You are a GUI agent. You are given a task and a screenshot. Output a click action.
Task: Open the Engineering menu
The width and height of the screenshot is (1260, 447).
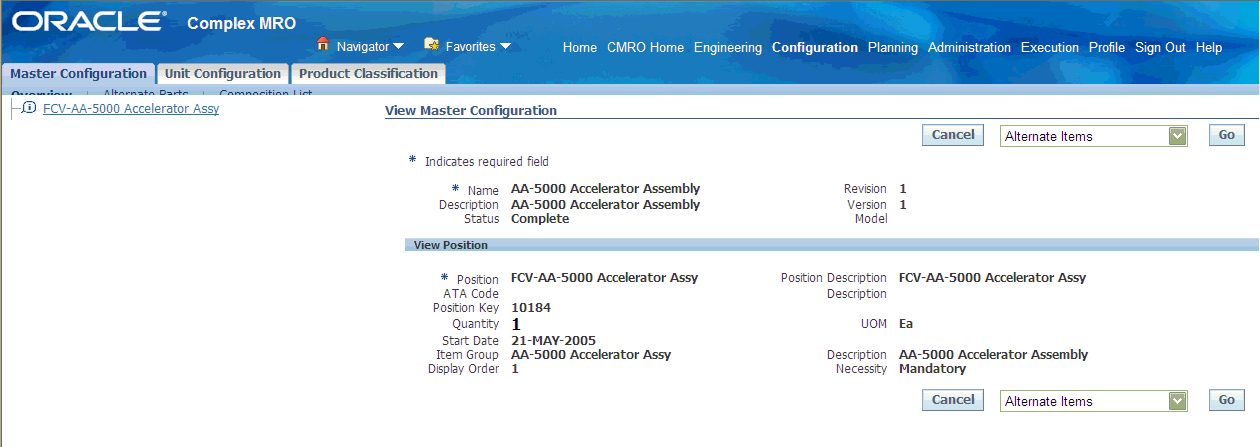click(x=728, y=47)
